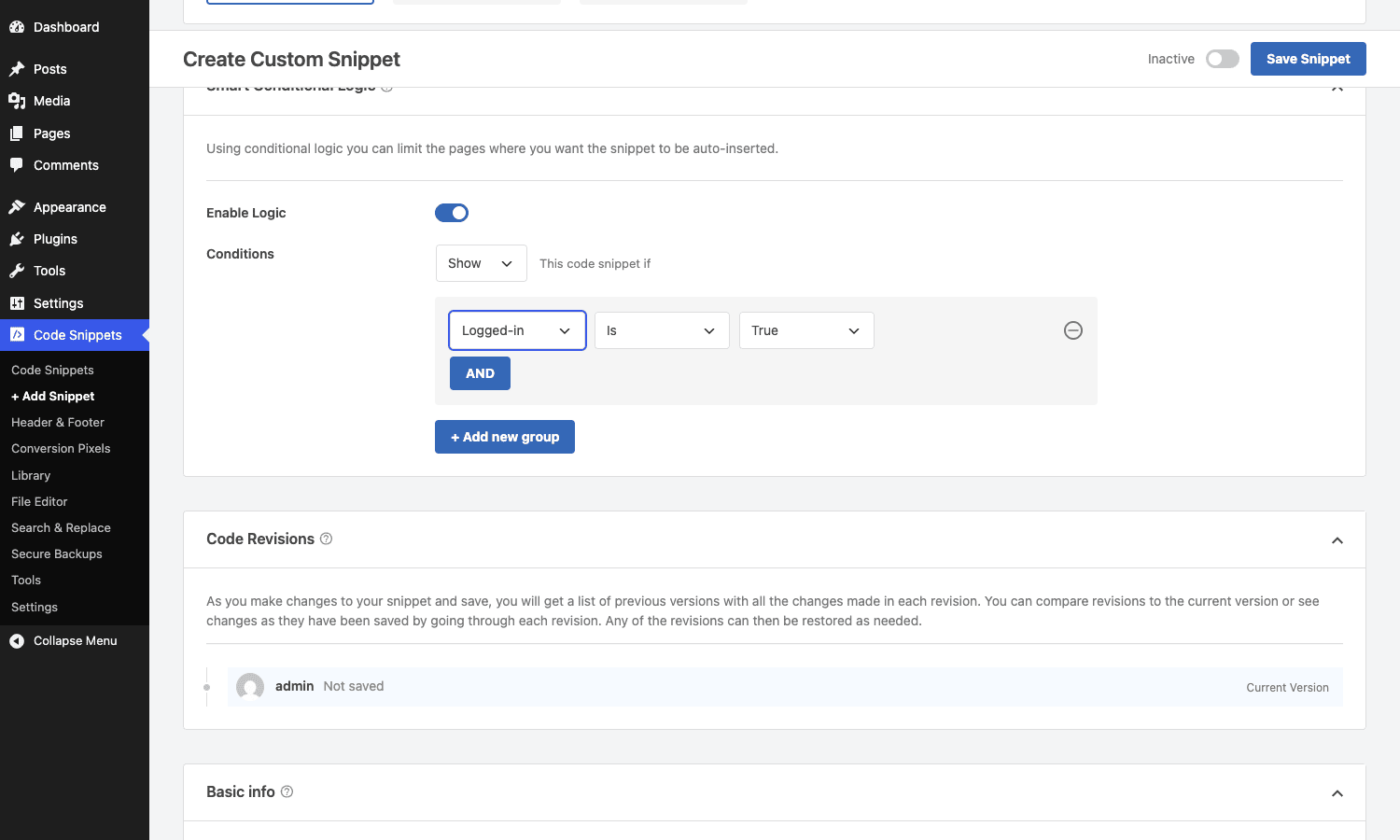Click the Code Revisions heading
Image resolution: width=1400 pixels, height=840 pixels.
[260, 539]
